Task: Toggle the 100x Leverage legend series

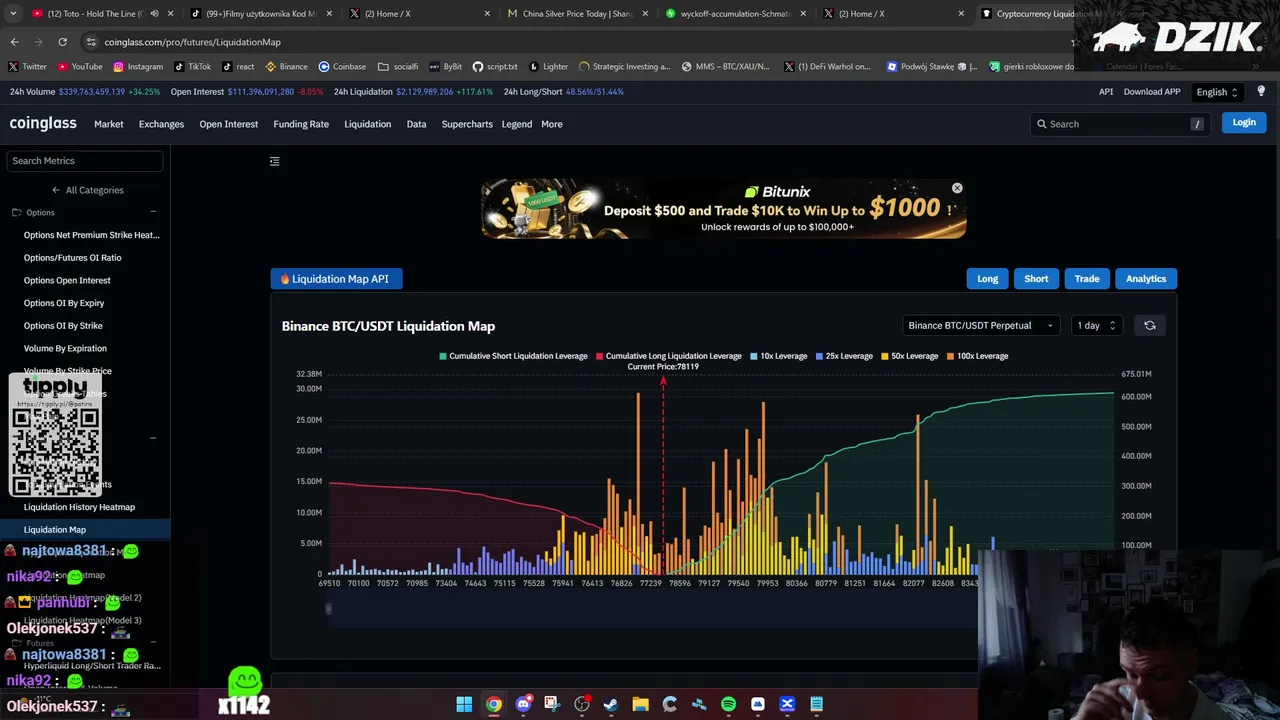Action: click(978, 356)
